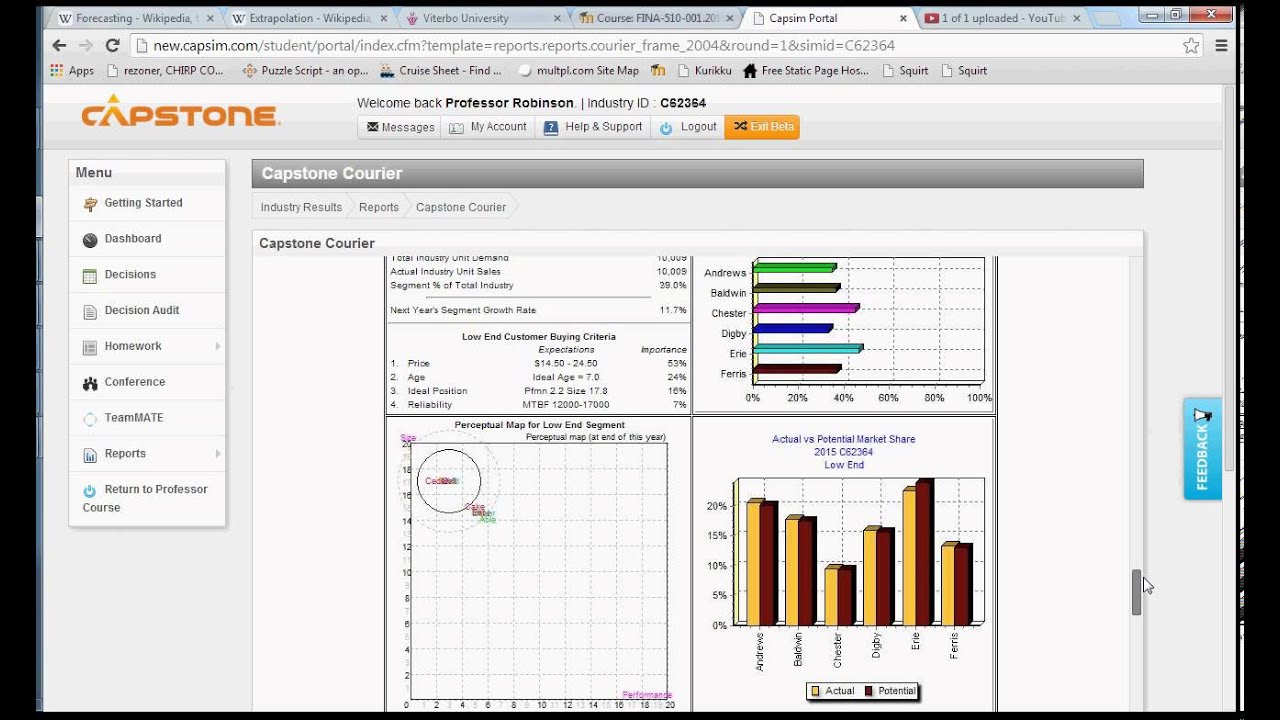Click the Capstone logo
This screenshot has height=720, width=1280.
(180, 112)
